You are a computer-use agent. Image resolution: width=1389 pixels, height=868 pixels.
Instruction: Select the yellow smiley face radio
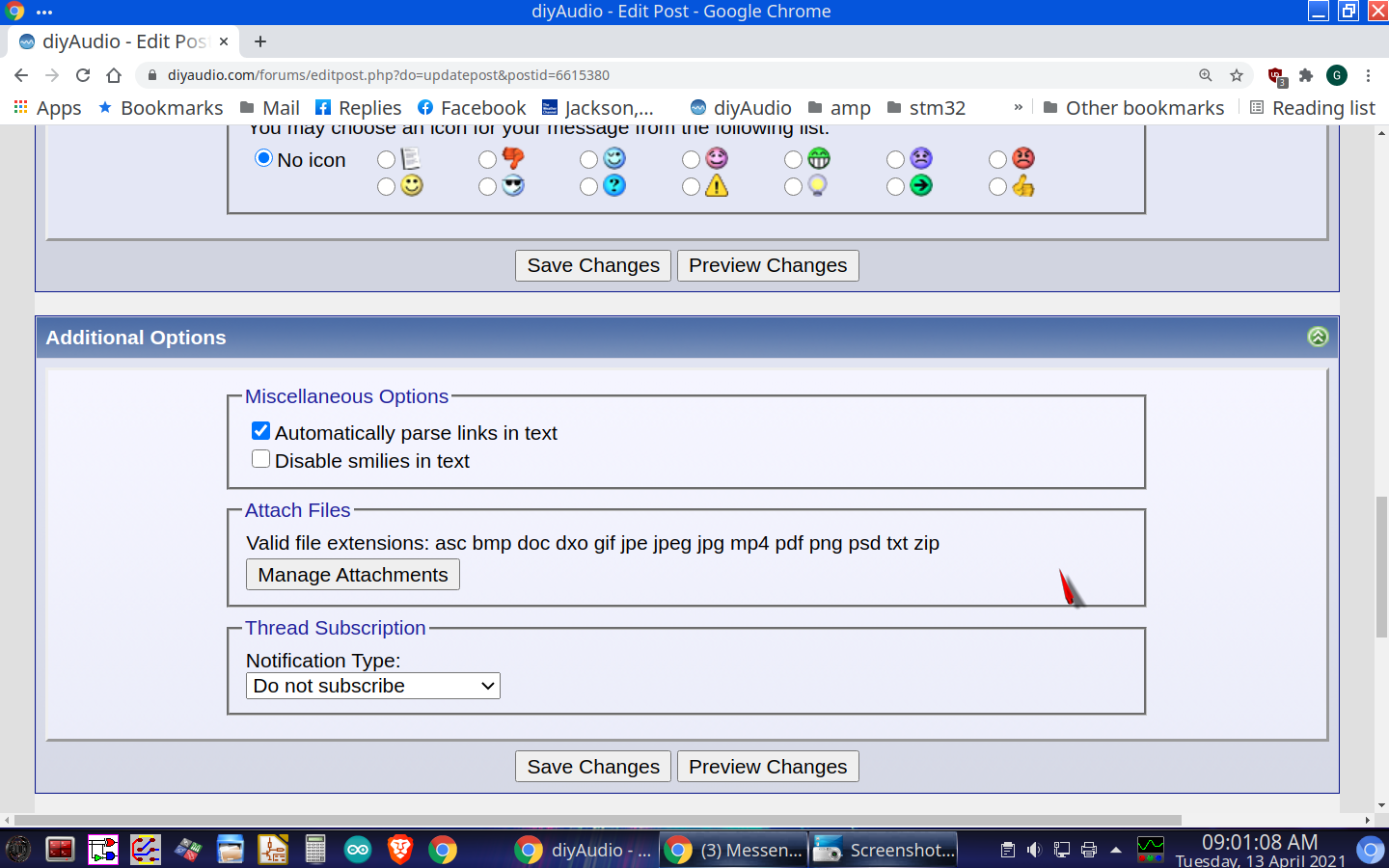(386, 186)
